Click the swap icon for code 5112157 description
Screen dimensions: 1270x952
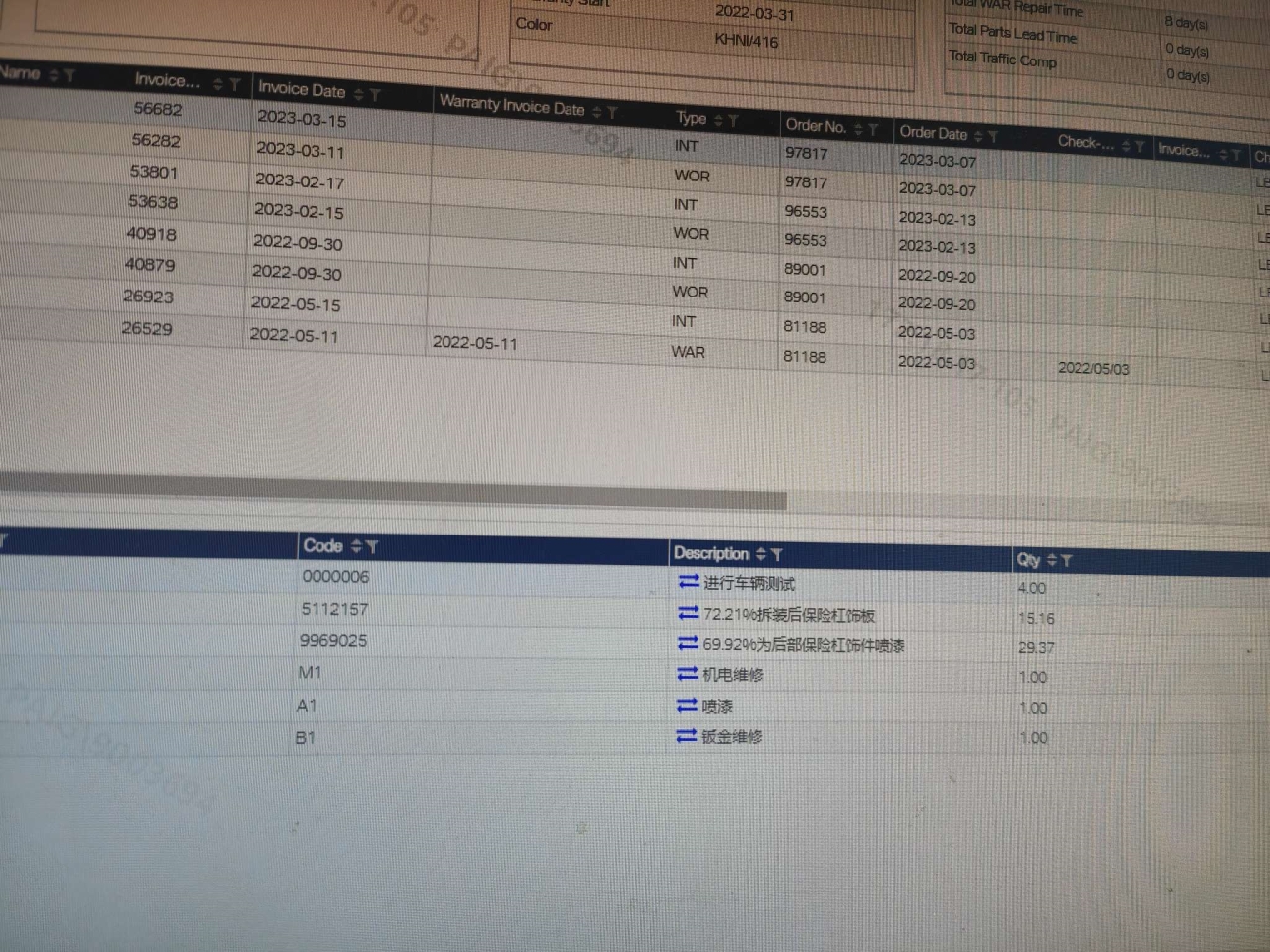pyautogui.click(x=688, y=613)
